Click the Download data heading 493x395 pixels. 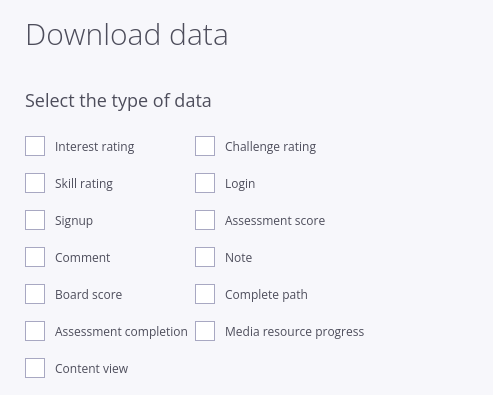click(x=127, y=35)
